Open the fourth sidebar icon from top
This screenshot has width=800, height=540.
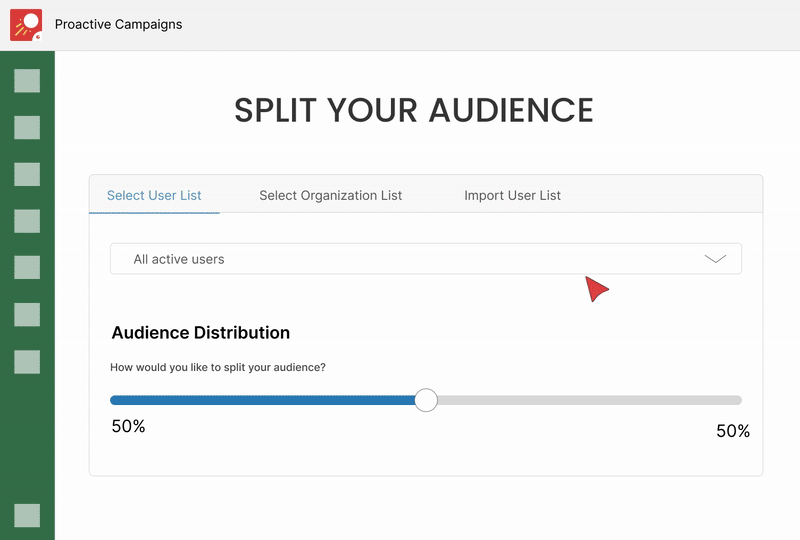point(27,221)
